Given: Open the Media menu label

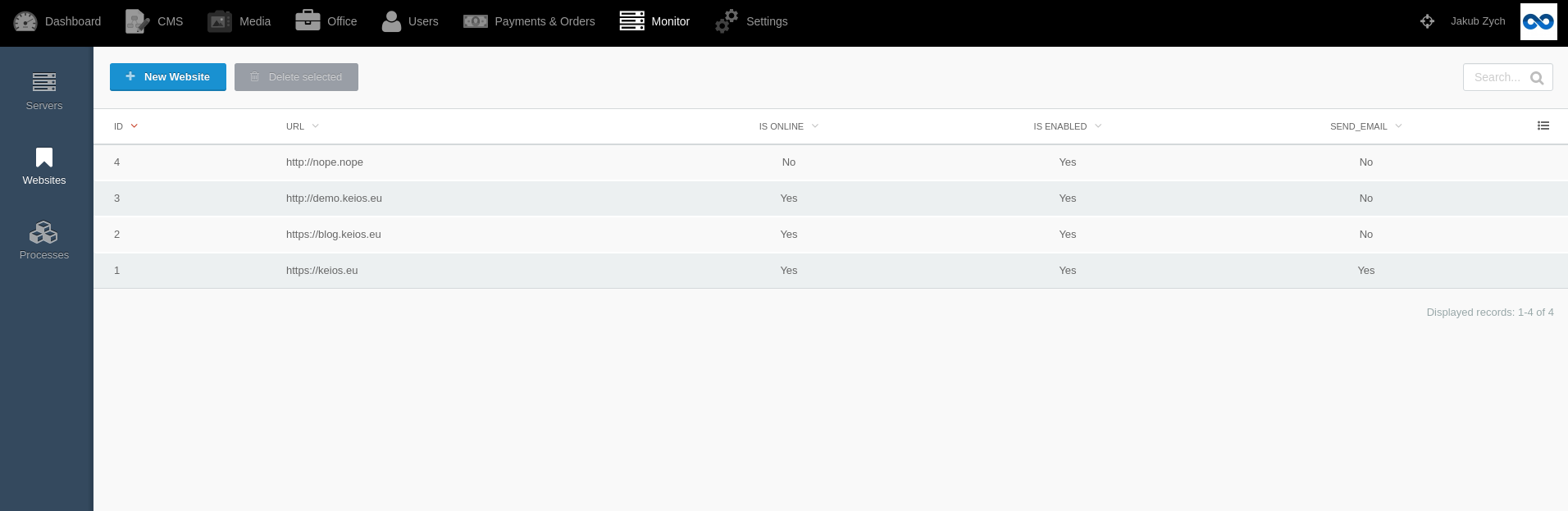Looking at the screenshot, I should (255, 21).
